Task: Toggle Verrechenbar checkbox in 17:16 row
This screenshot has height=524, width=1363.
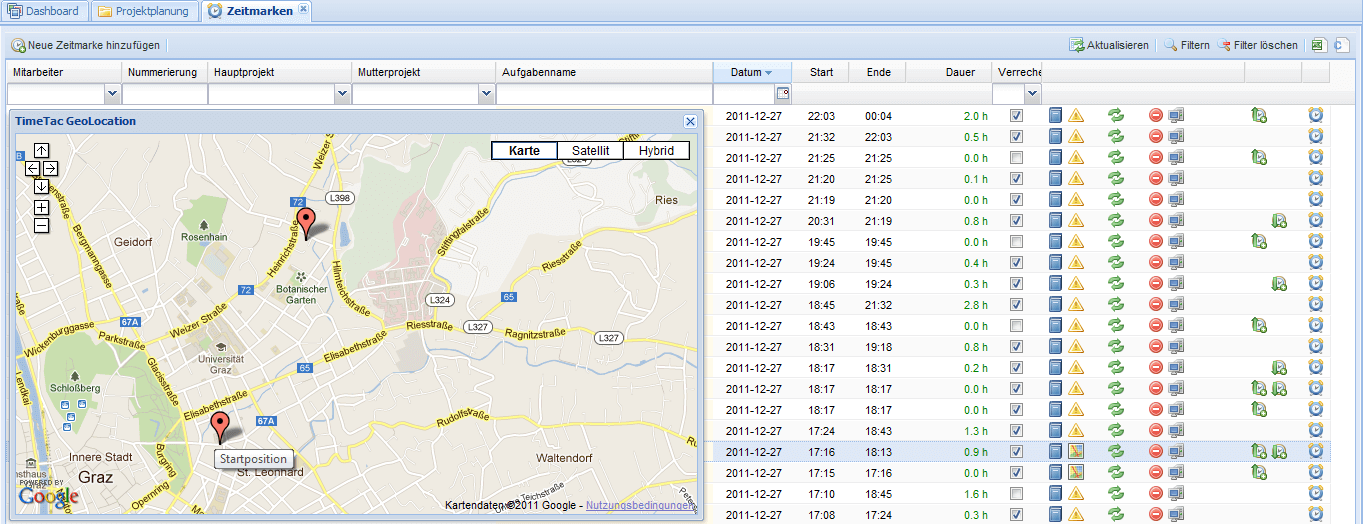Action: pos(1017,452)
